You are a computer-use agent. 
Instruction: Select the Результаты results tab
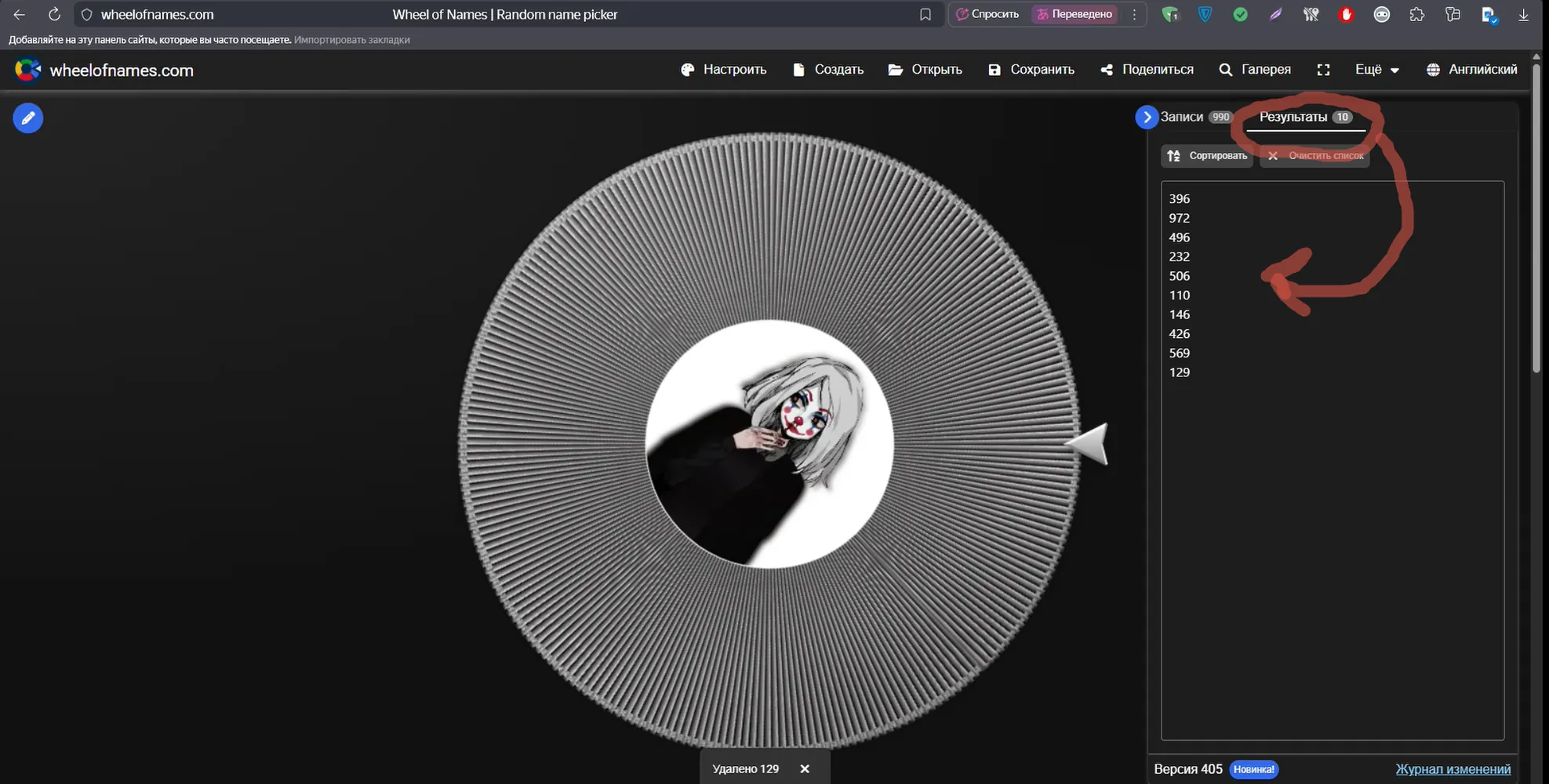coord(1306,117)
